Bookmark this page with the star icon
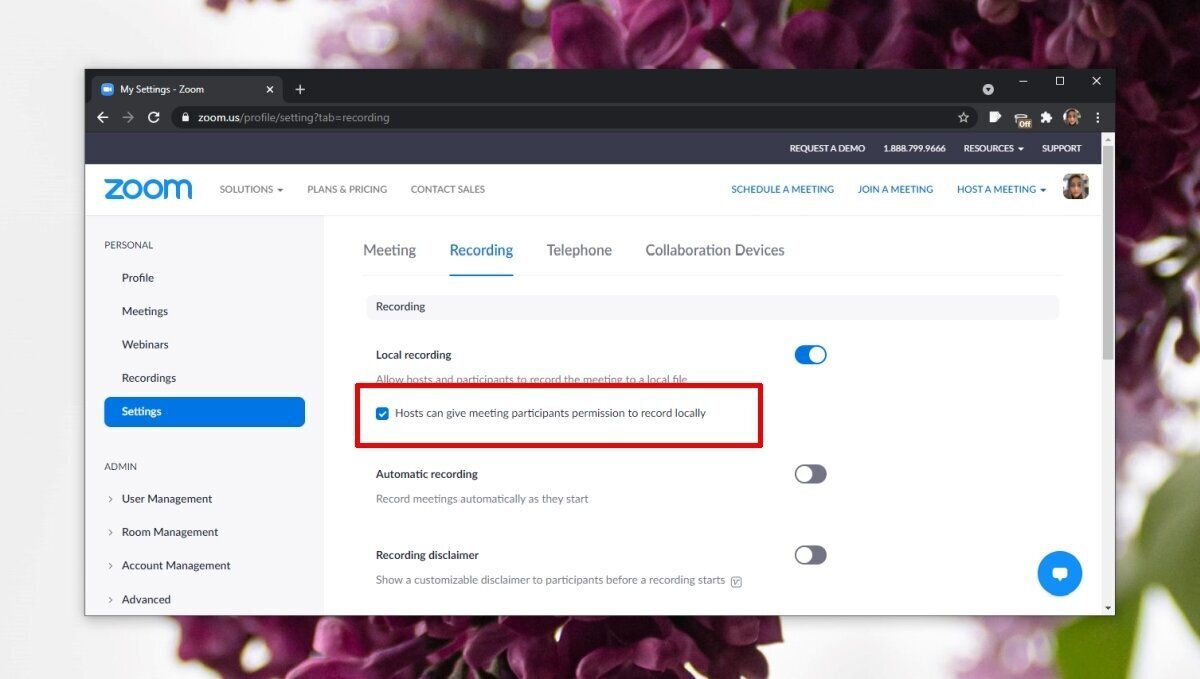 point(963,117)
